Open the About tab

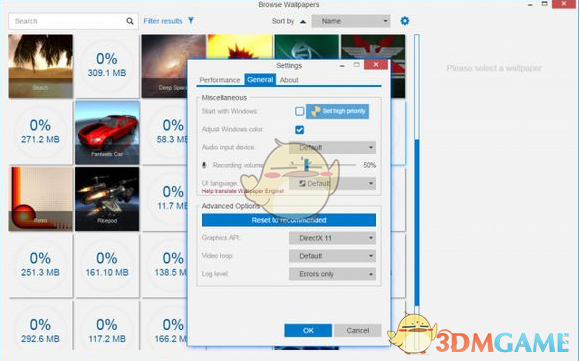289,80
